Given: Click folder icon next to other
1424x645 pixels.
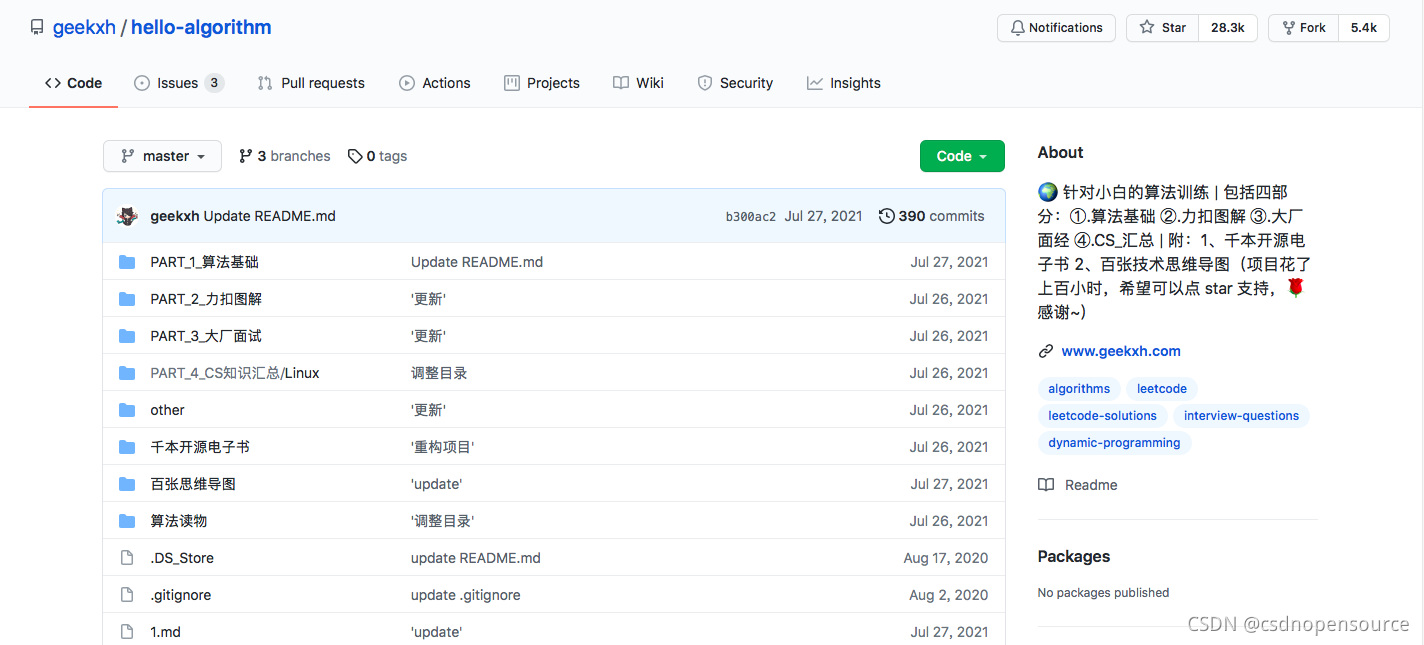Looking at the screenshot, I should (127, 410).
